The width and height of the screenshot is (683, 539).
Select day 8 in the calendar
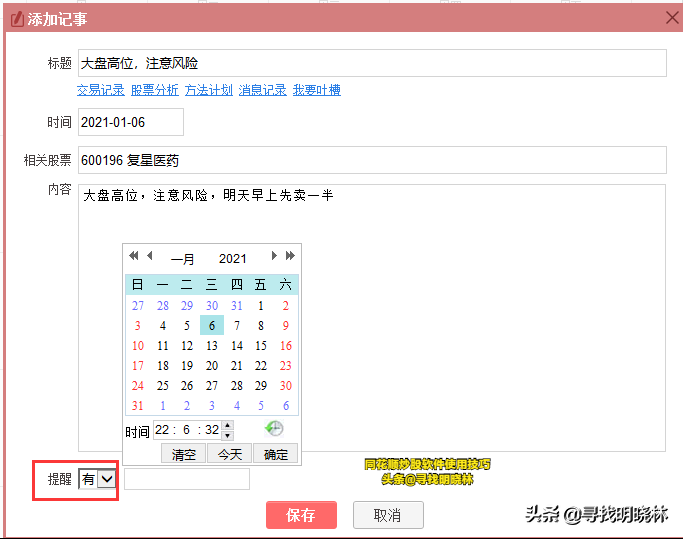260,325
